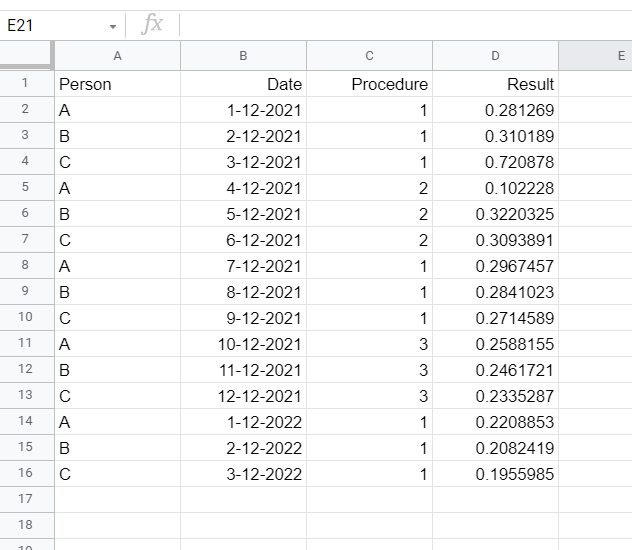Viewport: 632px width, 550px height.
Task: Select cell containing 0.1955985
Action: 495,474
